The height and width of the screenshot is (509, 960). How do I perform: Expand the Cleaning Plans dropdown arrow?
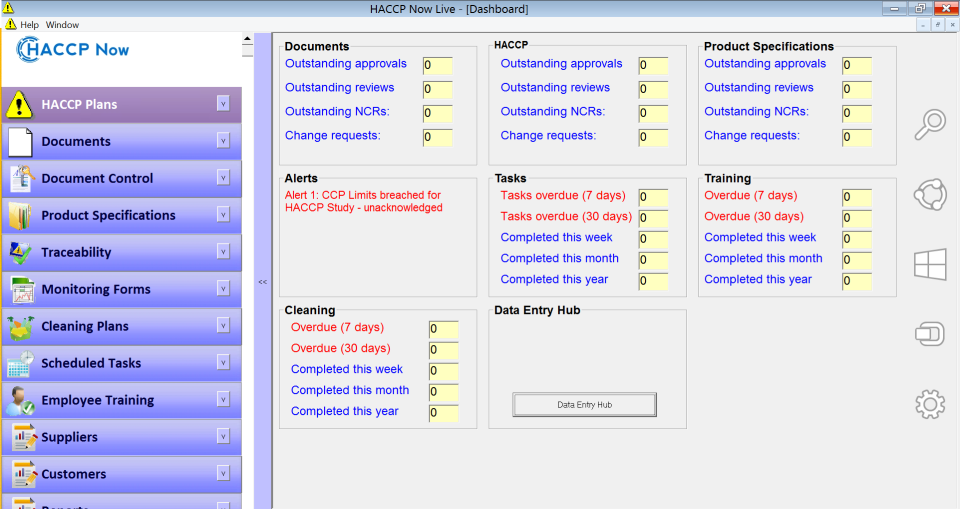223,326
